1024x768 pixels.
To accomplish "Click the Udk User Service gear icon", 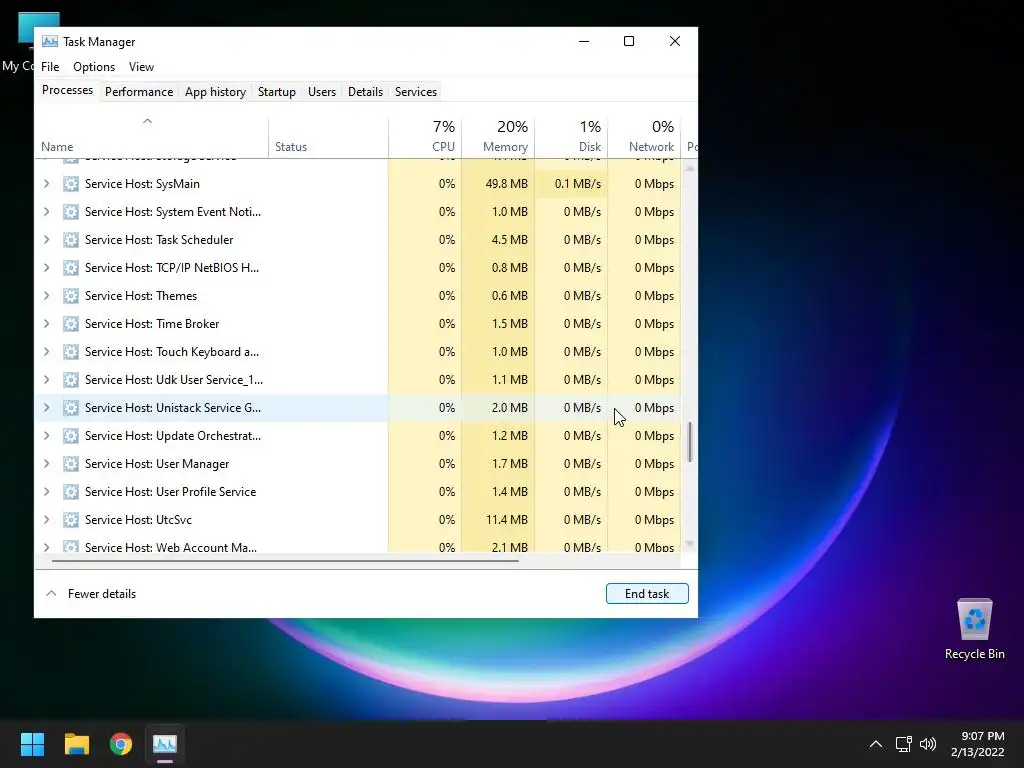I will pos(71,380).
